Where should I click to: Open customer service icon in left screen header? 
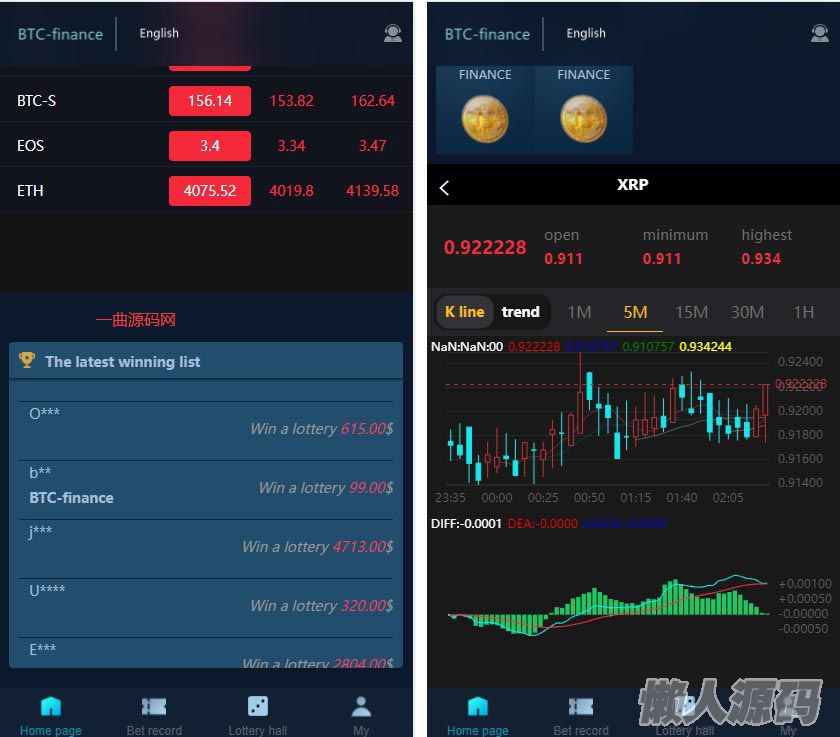[x=393, y=34]
